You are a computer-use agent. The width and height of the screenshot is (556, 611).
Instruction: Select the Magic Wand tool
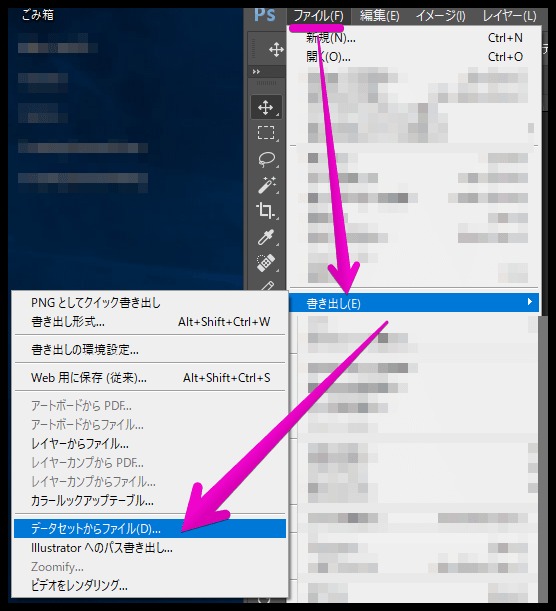coord(266,185)
